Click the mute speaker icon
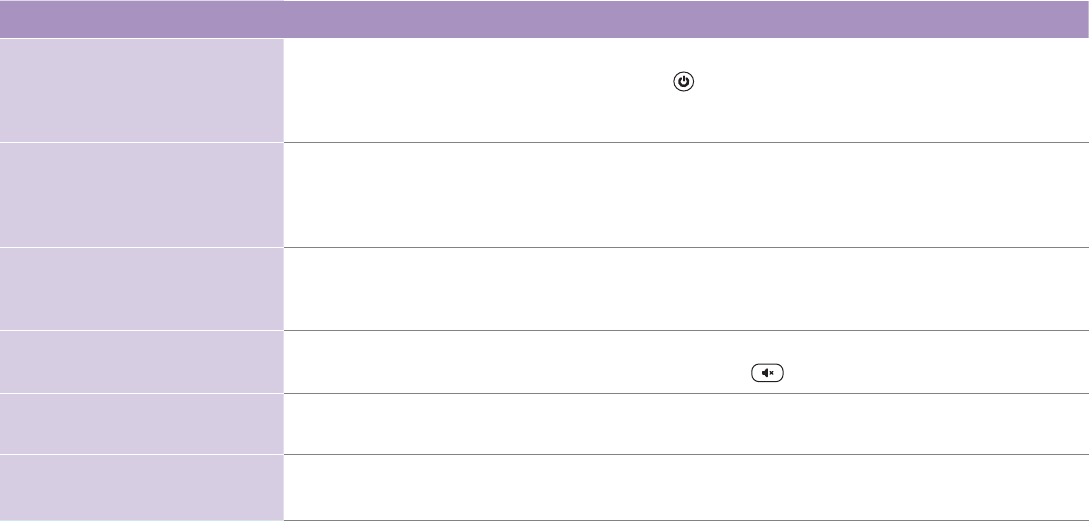 coord(767,373)
